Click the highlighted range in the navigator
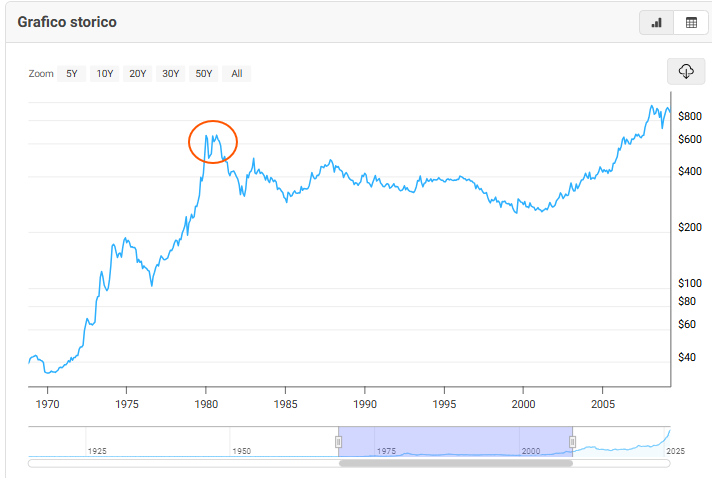Viewport: 712px width, 478px height. click(x=455, y=441)
